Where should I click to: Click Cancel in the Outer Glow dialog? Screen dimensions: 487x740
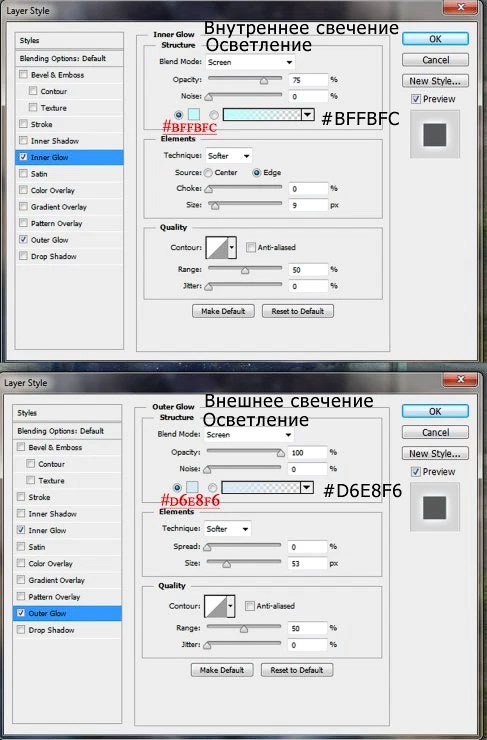(x=435, y=432)
